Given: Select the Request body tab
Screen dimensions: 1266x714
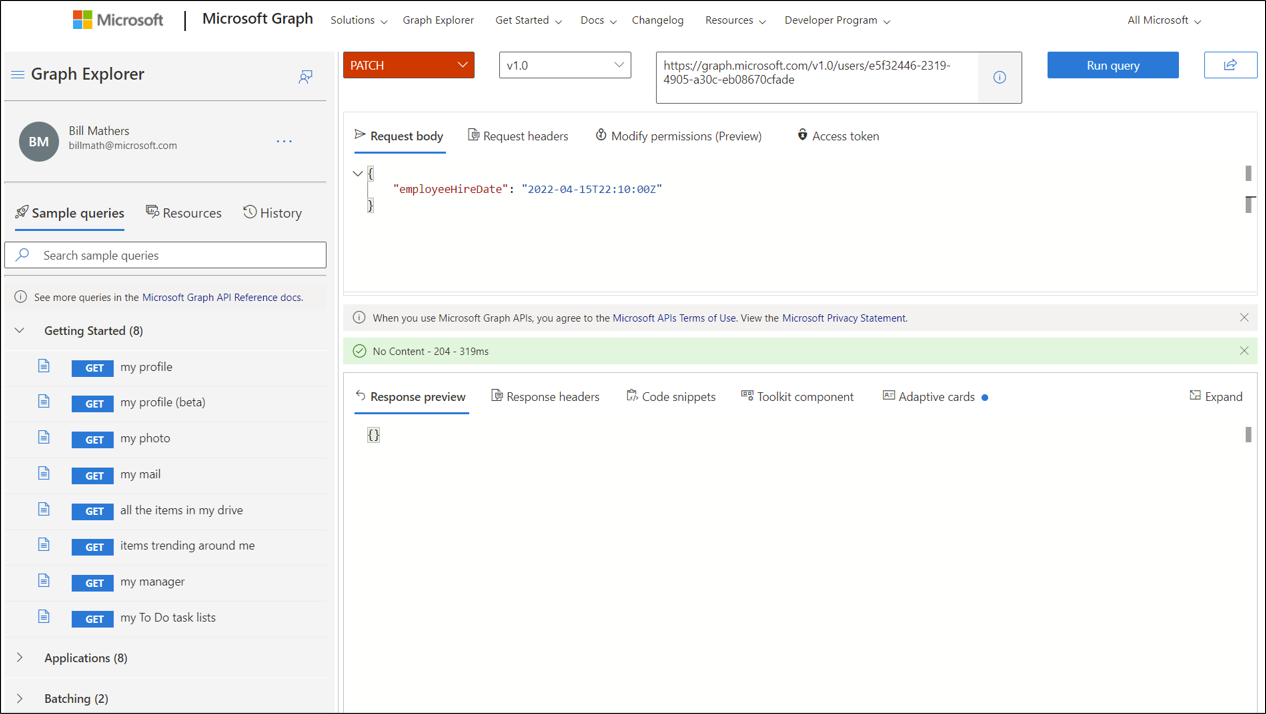Looking at the screenshot, I should [399, 136].
